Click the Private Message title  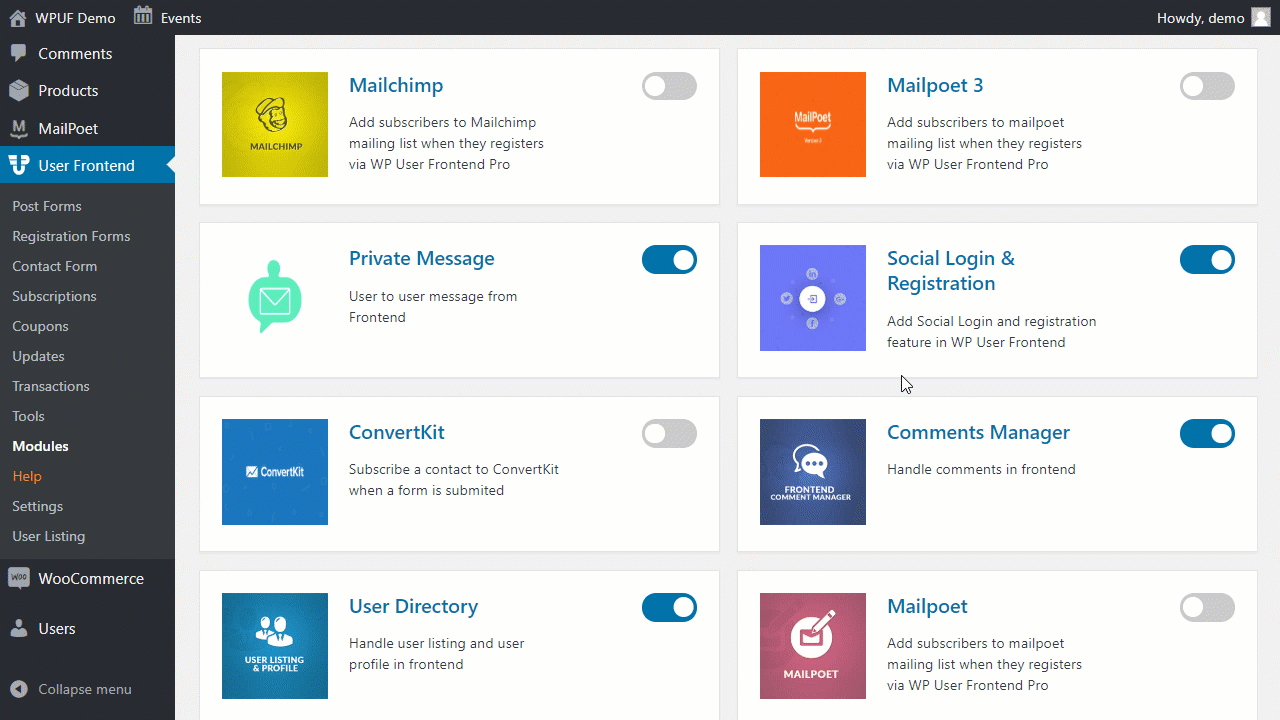pos(422,259)
